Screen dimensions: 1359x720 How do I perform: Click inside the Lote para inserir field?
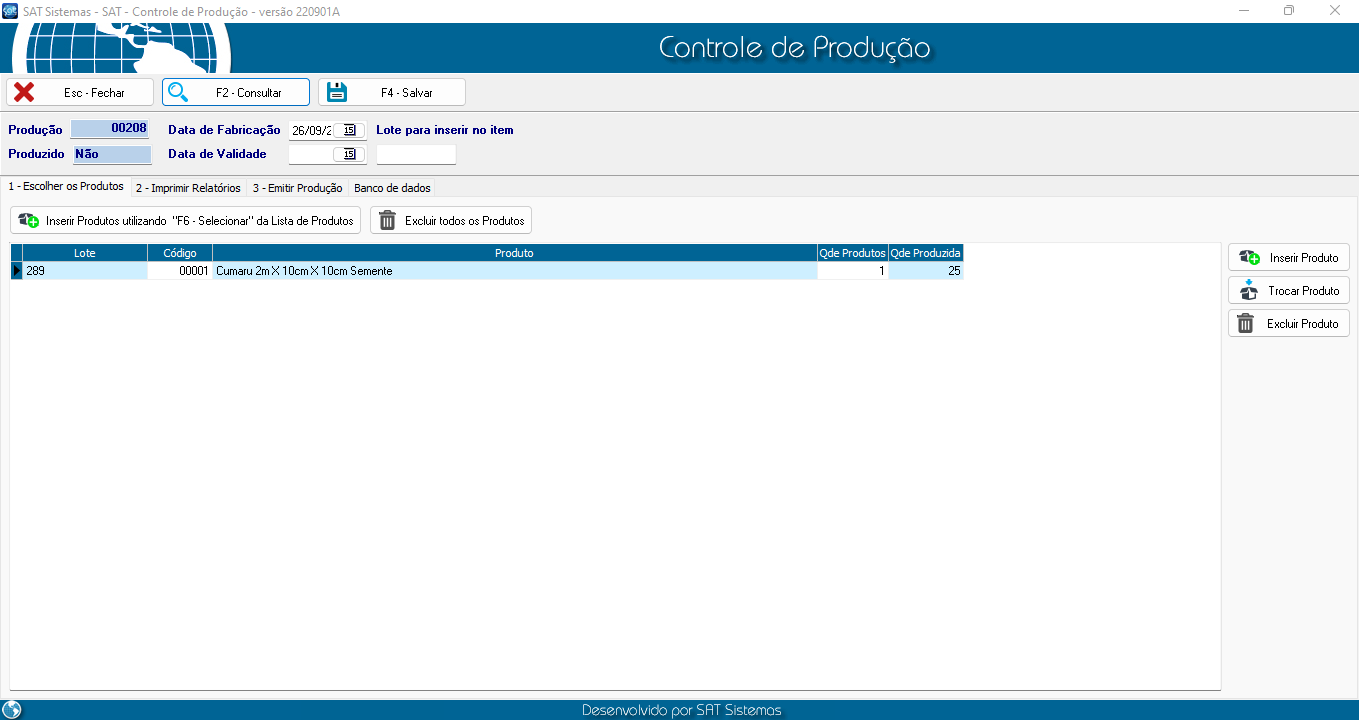pos(416,154)
